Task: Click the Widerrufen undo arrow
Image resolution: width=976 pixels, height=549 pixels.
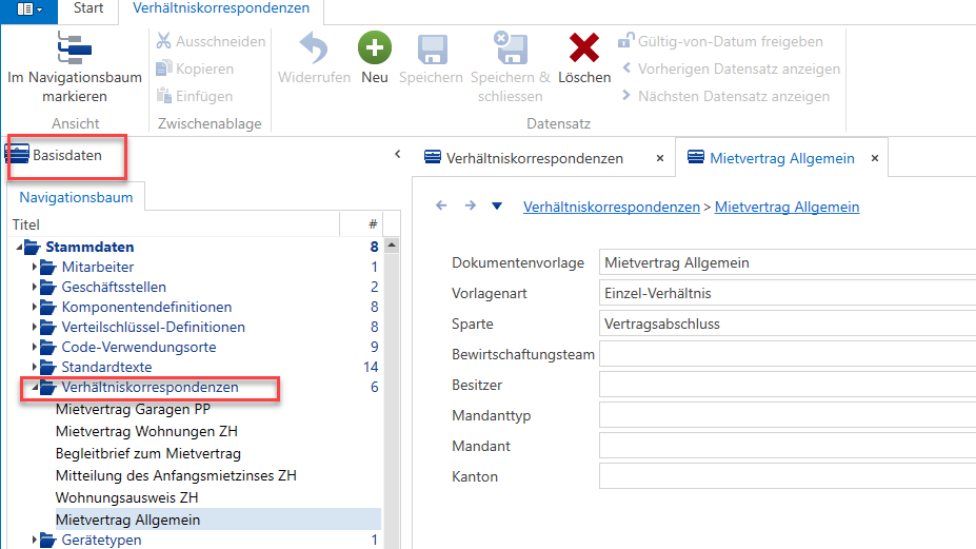Action: pyautogui.click(x=314, y=49)
